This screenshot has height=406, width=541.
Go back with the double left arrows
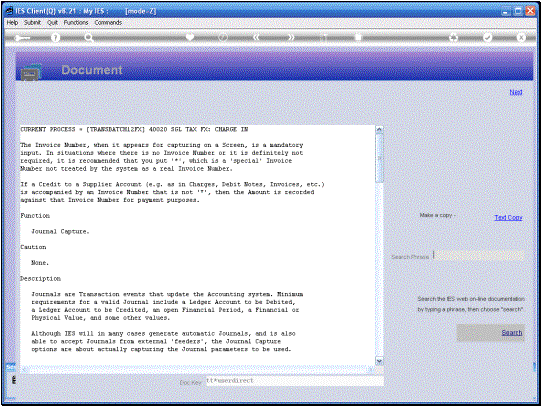[256, 37]
